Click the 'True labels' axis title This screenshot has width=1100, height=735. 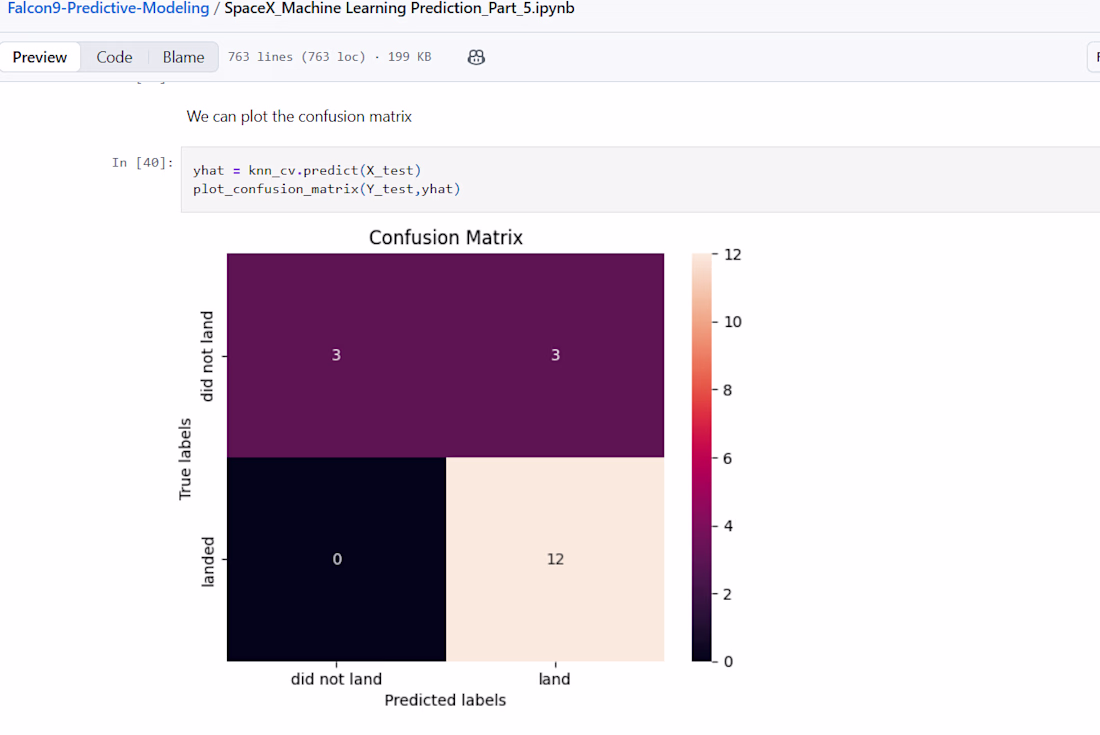[x=185, y=457]
